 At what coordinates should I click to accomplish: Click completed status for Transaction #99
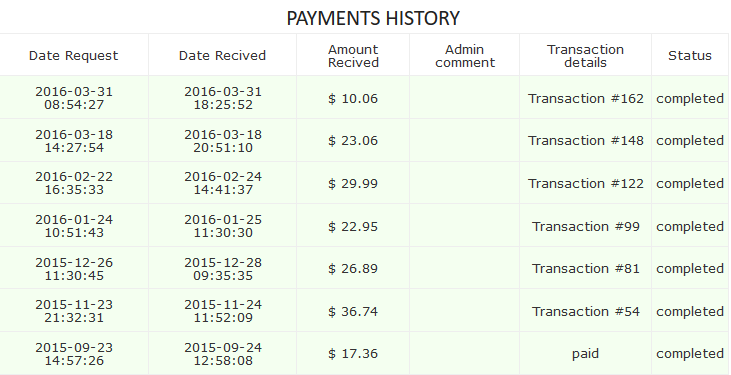pyautogui.click(x=690, y=226)
